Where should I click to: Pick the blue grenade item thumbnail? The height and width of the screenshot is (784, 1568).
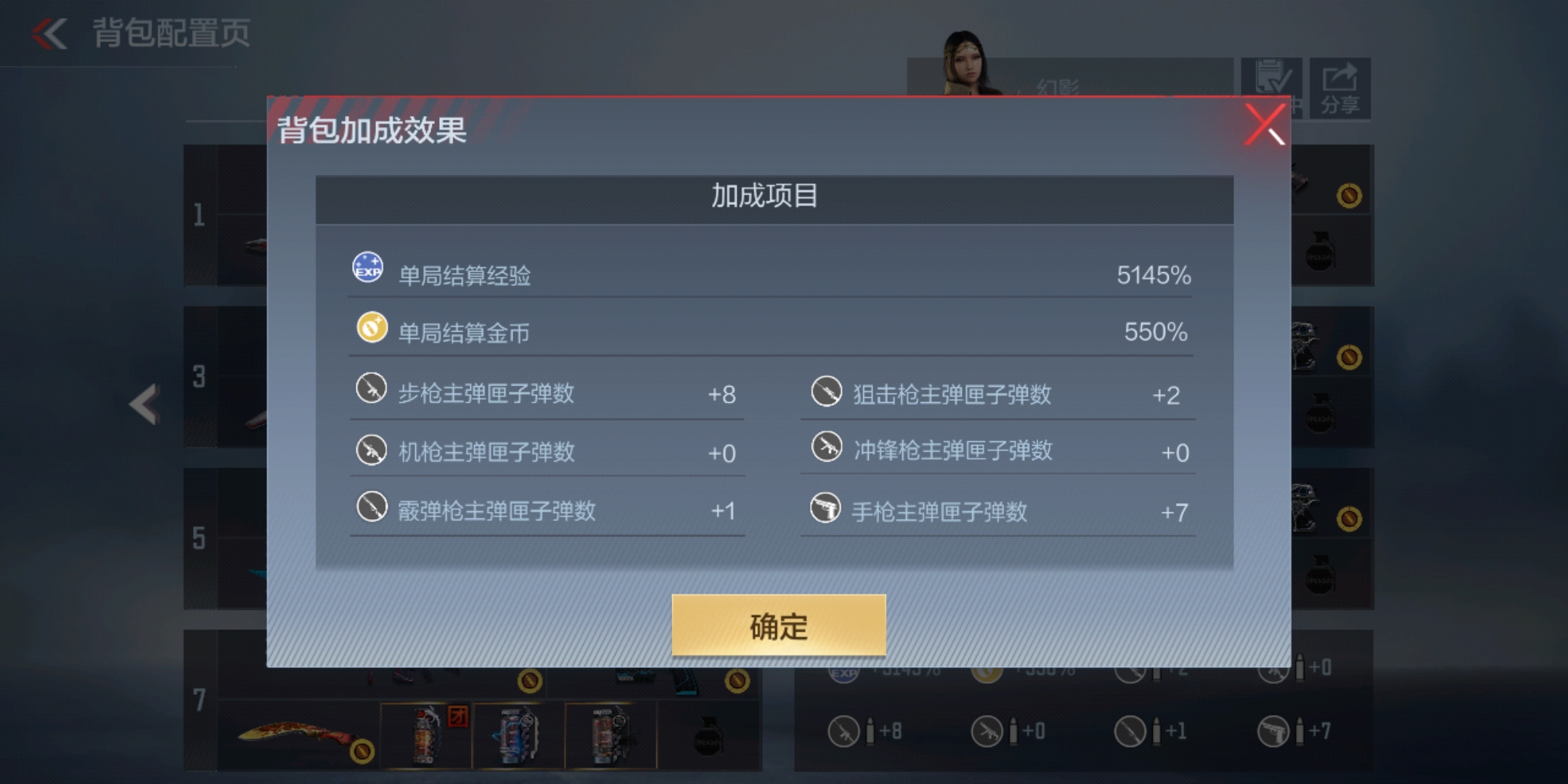pos(518,735)
